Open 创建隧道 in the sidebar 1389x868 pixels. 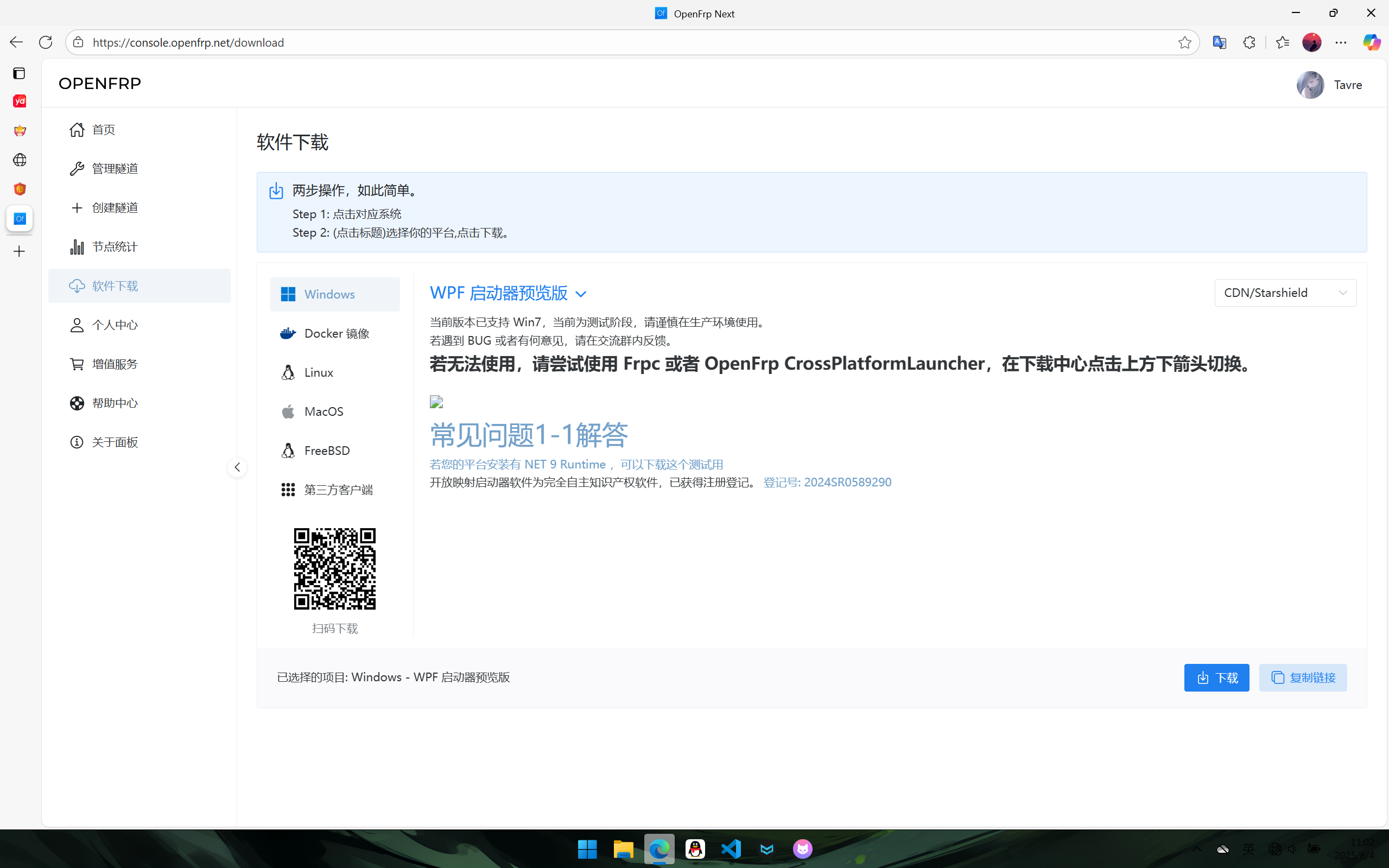tap(139, 208)
